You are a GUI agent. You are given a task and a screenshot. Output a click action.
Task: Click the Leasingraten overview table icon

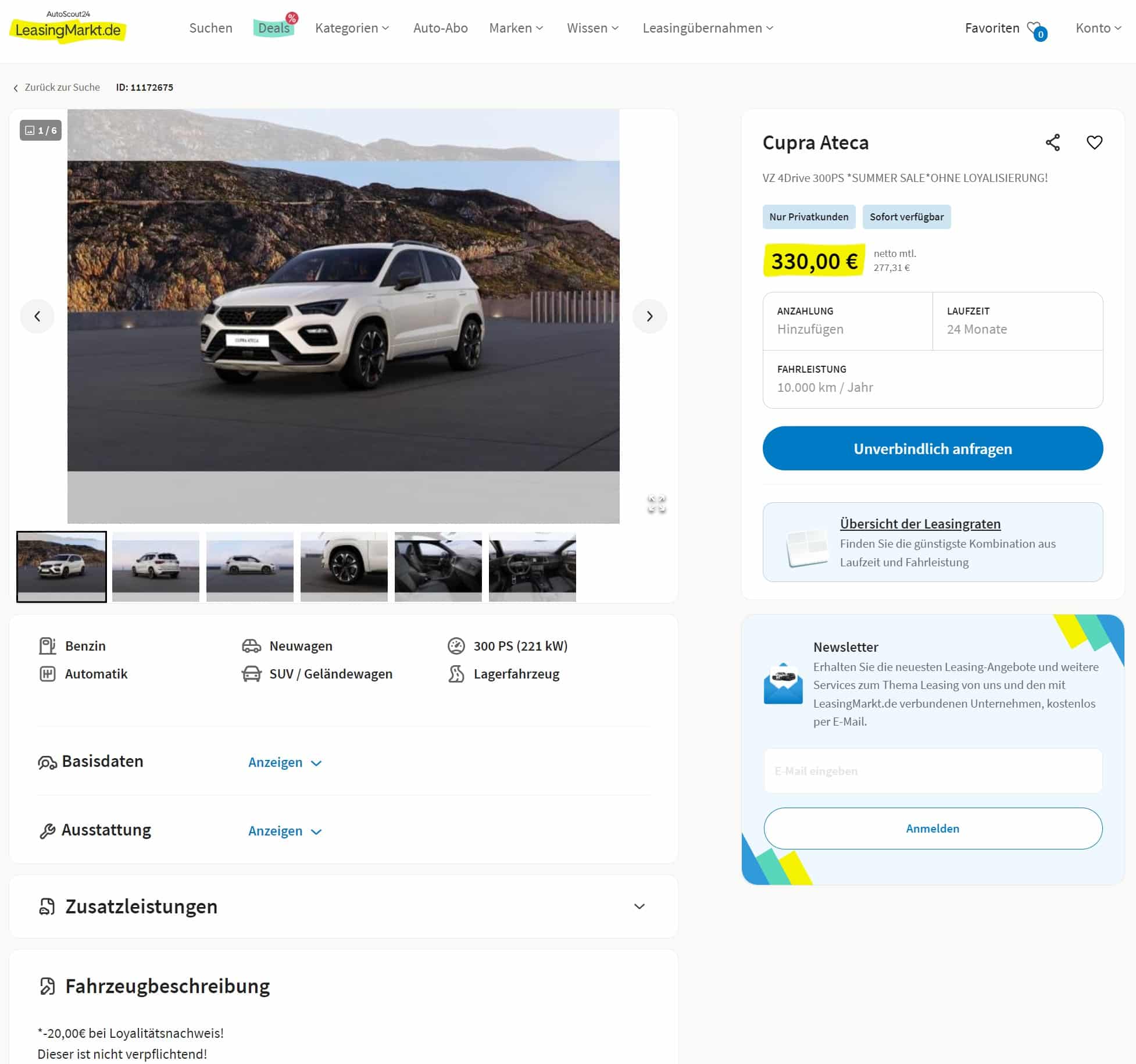click(807, 547)
